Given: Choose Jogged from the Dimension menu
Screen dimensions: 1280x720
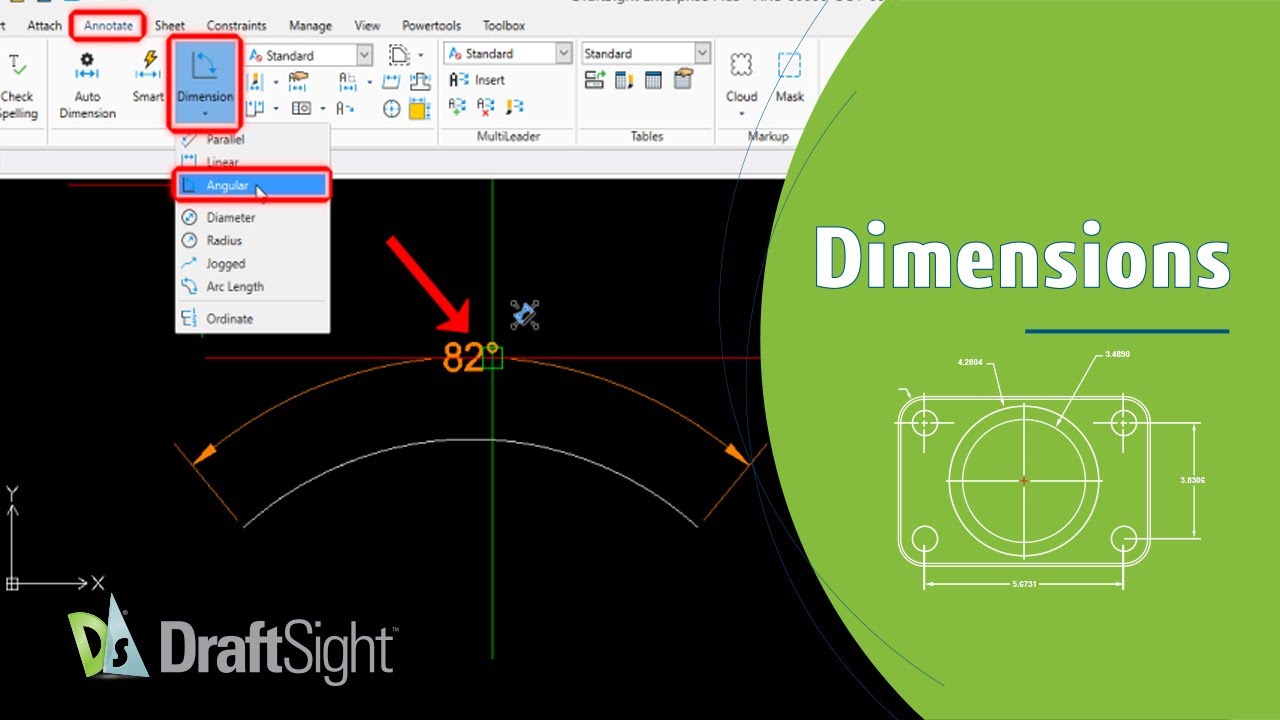Looking at the screenshot, I should [252, 263].
